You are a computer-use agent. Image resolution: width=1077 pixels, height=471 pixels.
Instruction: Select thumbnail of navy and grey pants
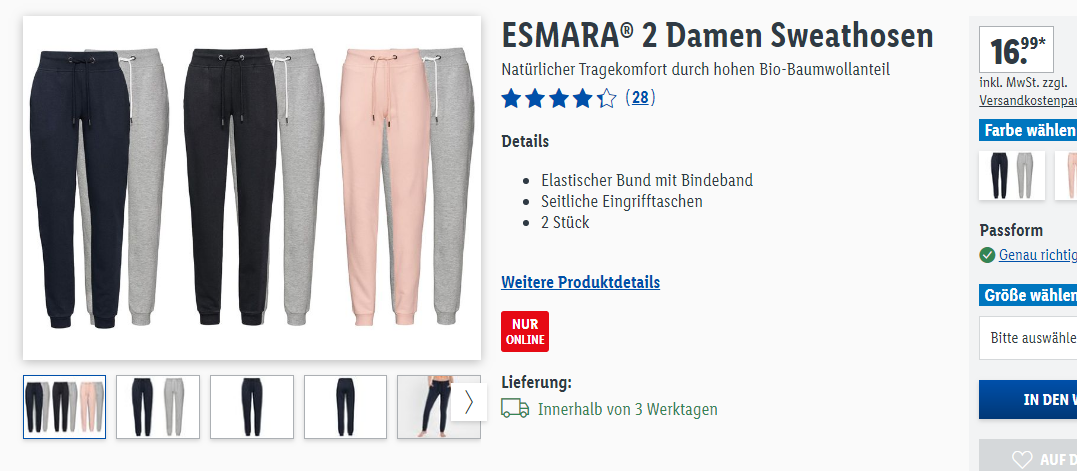click(x=158, y=406)
